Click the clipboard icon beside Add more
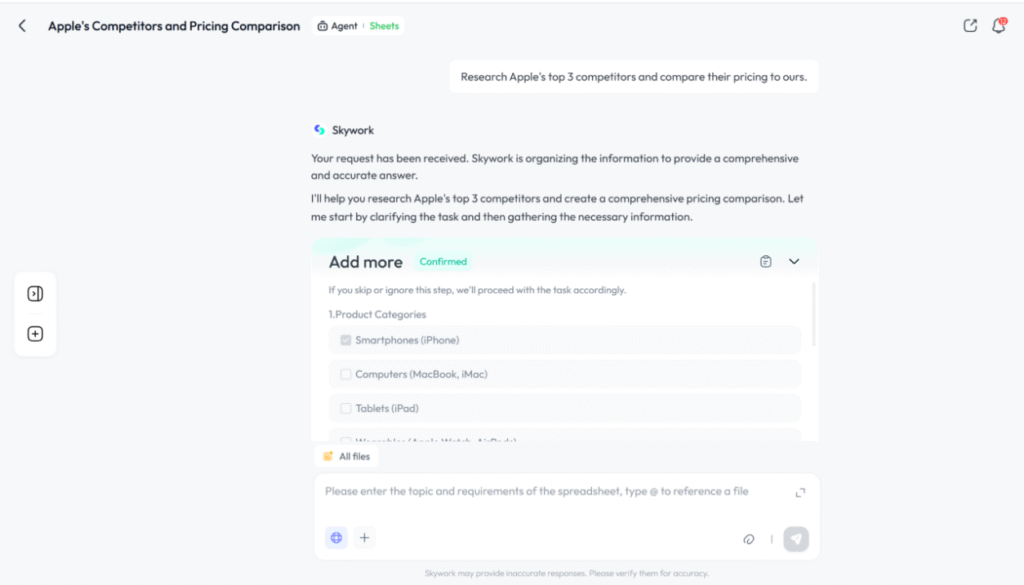This screenshot has height=585, width=1024. (x=766, y=262)
